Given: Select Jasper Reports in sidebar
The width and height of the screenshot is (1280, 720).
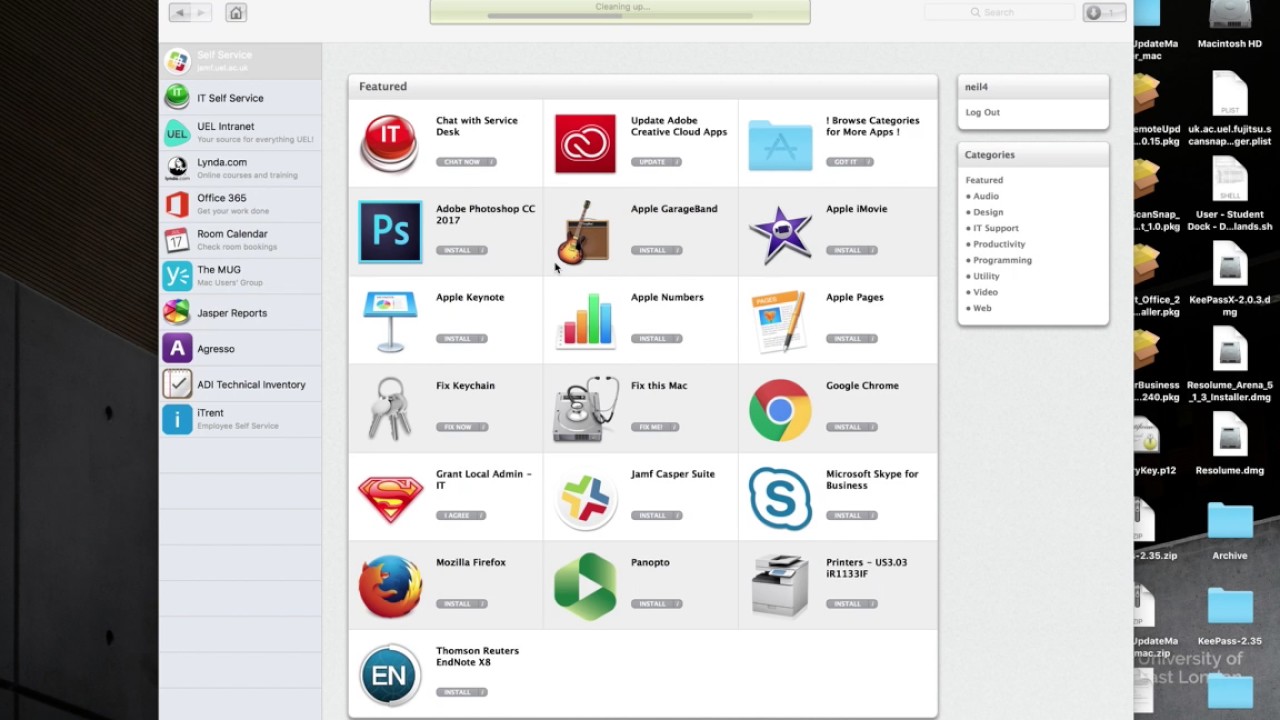Looking at the screenshot, I should 241,313.
